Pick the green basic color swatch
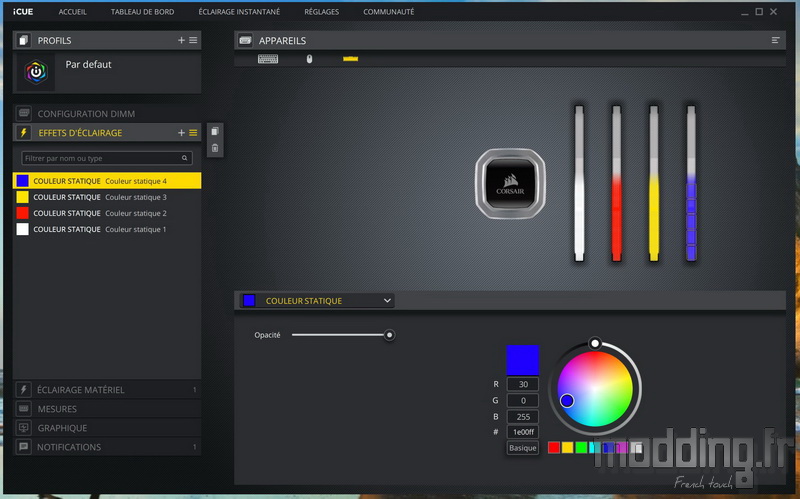Image resolution: width=800 pixels, height=499 pixels. click(x=581, y=447)
